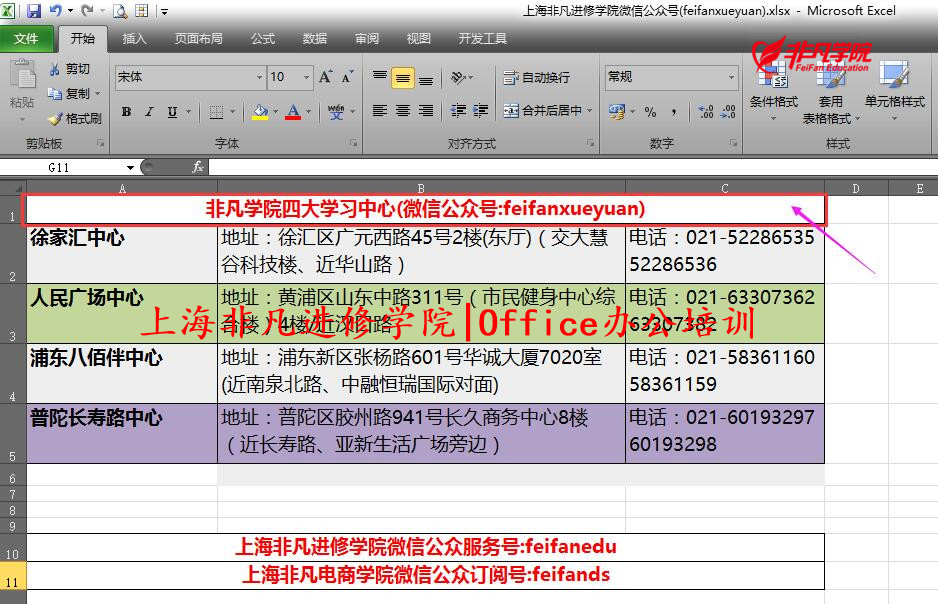Click into the formula bar input
The image size is (938, 604).
point(571,167)
